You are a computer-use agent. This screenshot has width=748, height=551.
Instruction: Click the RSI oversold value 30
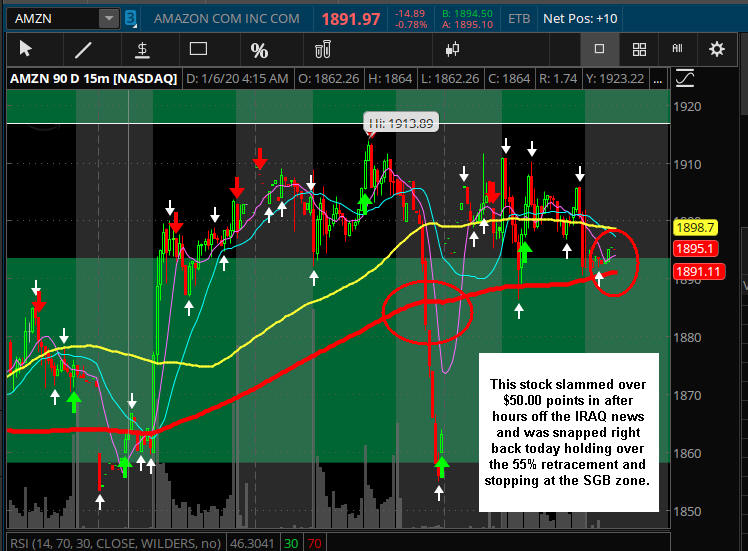click(291, 543)
